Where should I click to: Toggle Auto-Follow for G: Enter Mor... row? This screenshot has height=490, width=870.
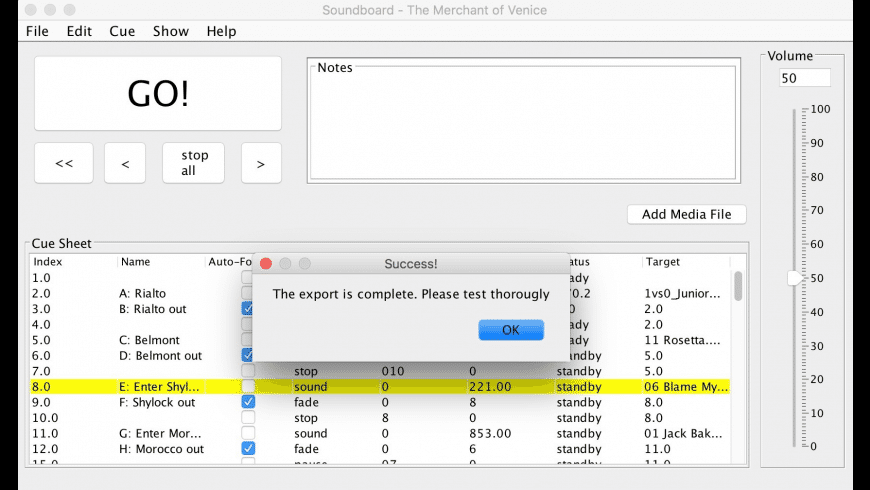click(x=248, y=433)
